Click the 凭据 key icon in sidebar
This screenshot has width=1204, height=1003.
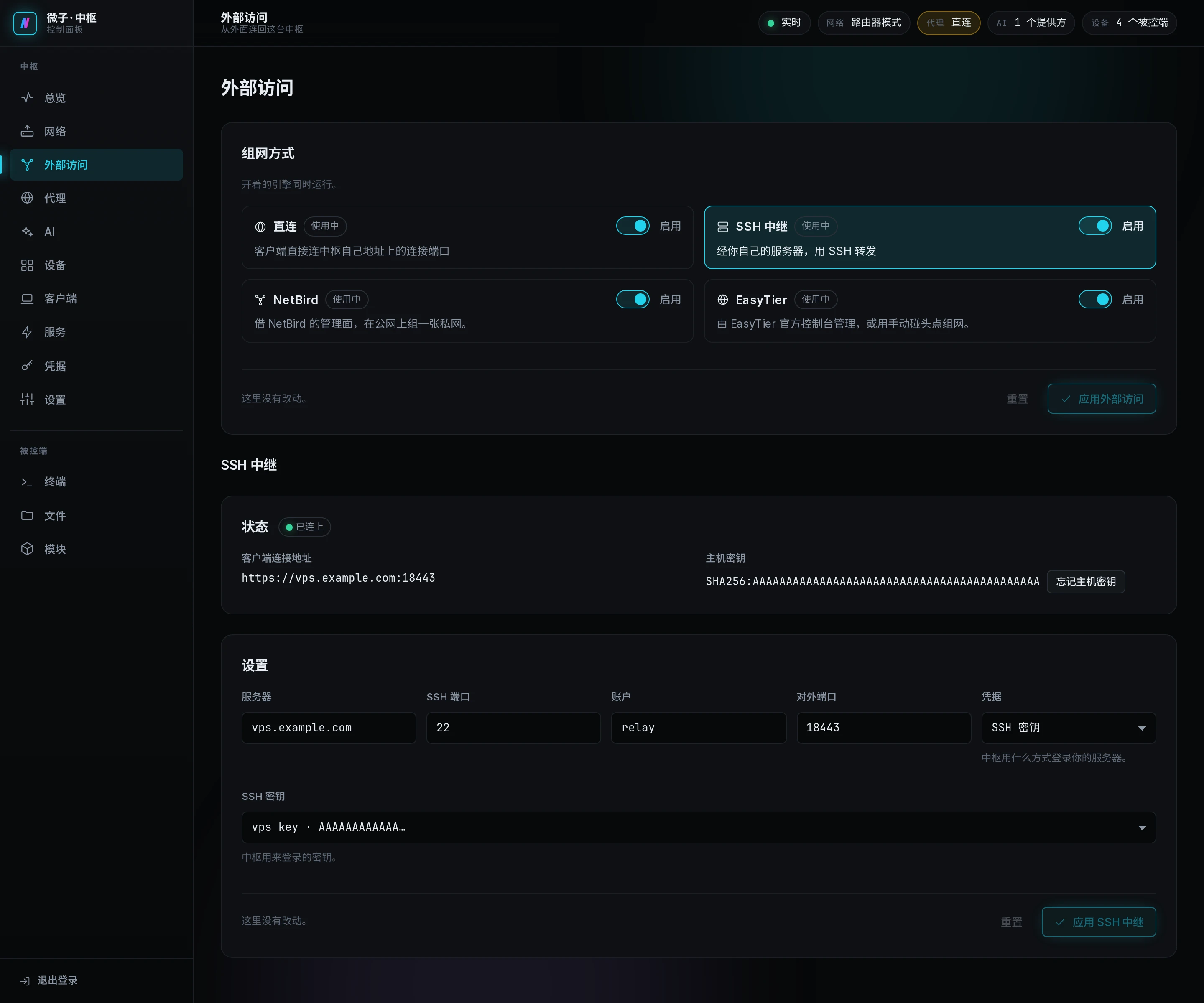tap(27, 366)
